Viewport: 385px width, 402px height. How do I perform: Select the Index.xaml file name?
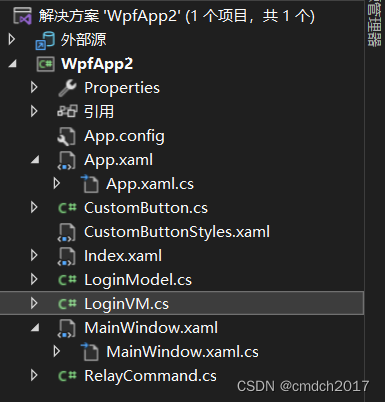123,256
